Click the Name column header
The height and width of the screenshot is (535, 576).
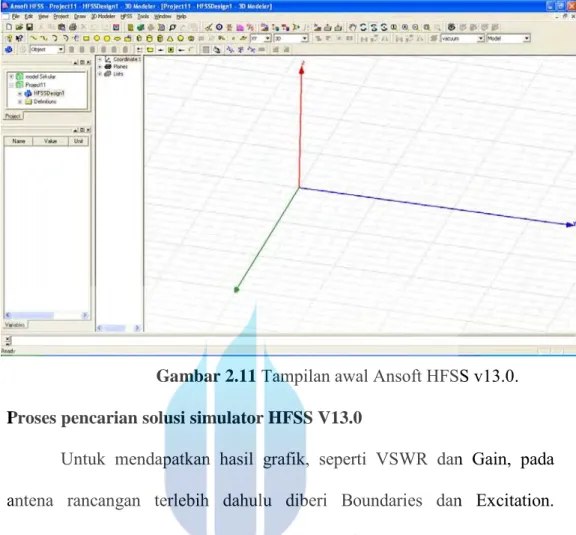(18, 141)
